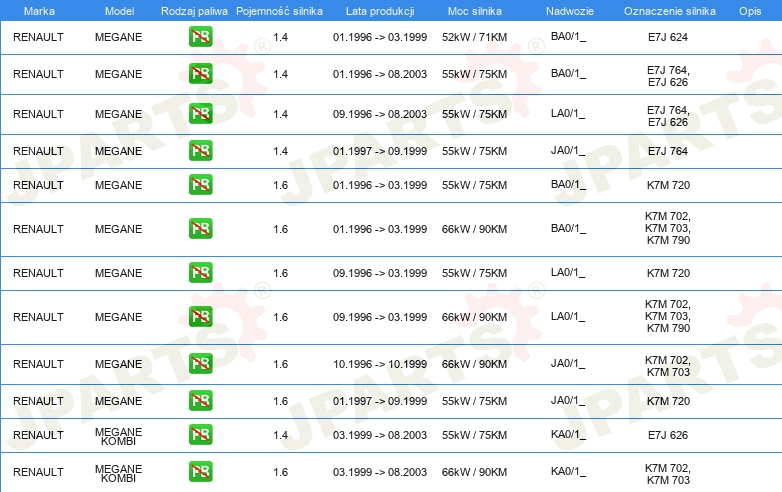This screenshot has width=782, height=492.
Task: Click the fuel icon in the BA0/1_ K7M 720 row
Action: (x=200, y=184)
